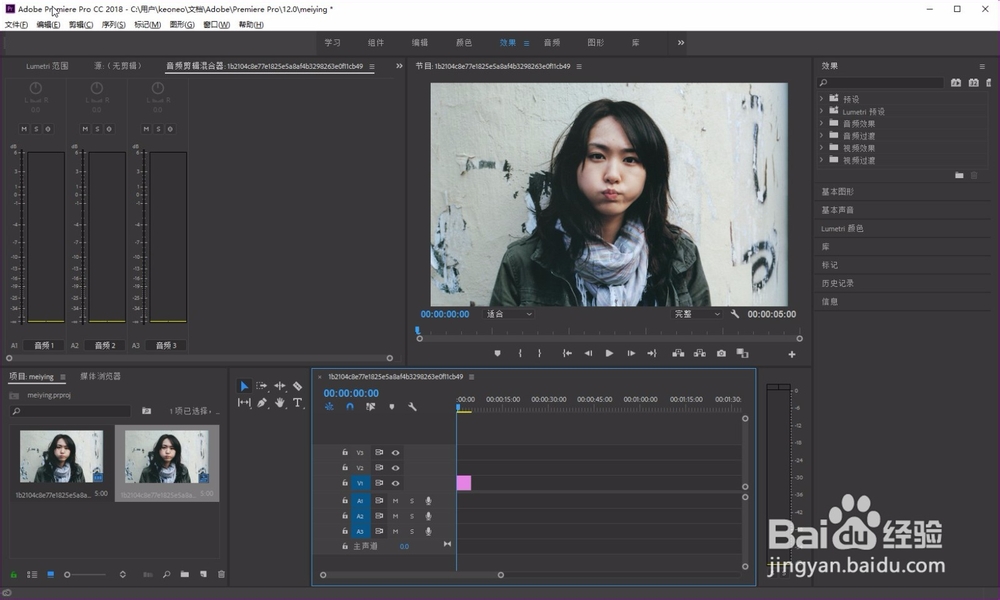Open the 基本图形 panel

tap(837, 192)
